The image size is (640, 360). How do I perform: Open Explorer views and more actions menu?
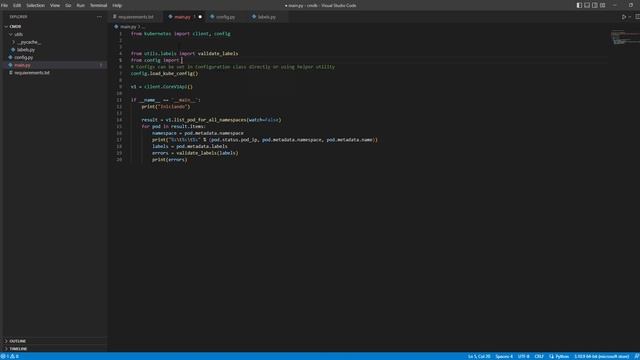(99, 17)
